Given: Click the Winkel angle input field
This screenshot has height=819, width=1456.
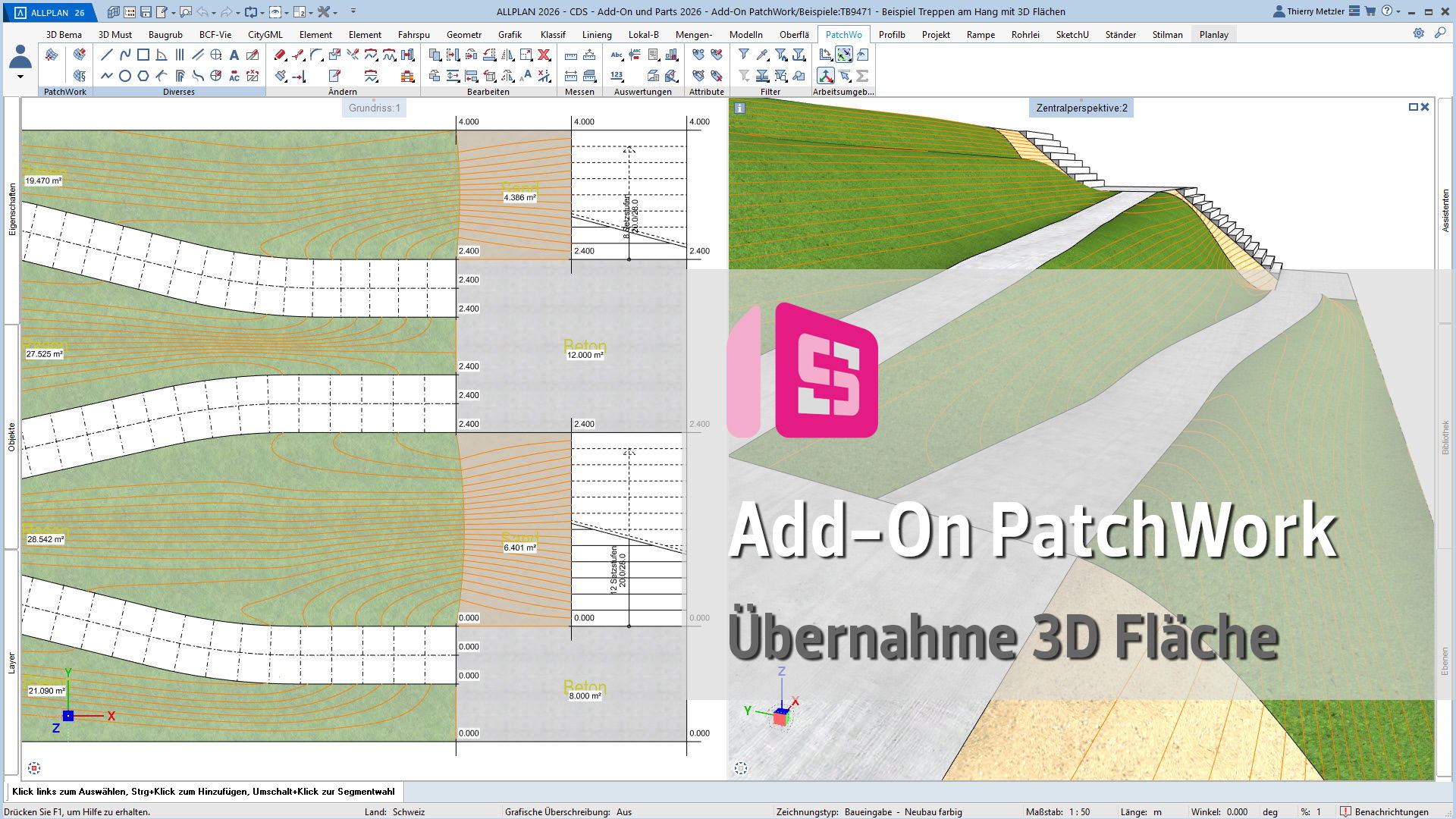Looking at the screenshot, I should pos(1237,811).
